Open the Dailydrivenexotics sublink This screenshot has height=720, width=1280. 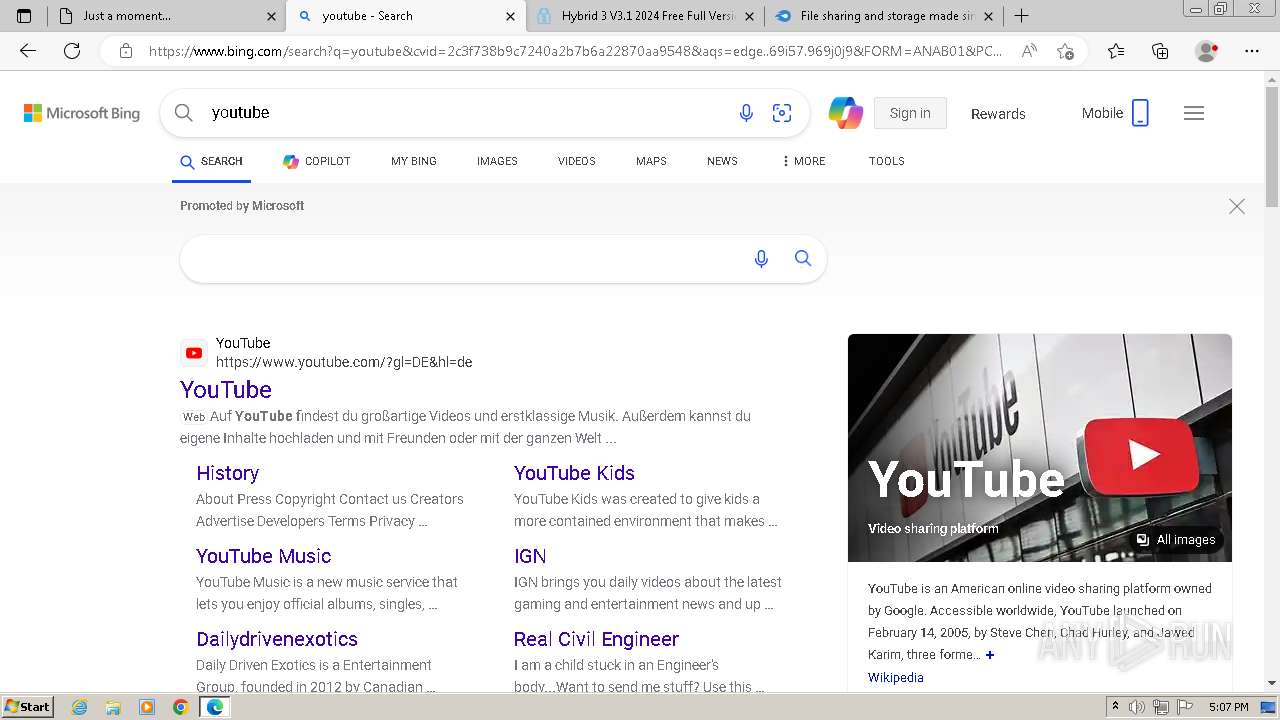pyautogui.click(x=277, y=639)
